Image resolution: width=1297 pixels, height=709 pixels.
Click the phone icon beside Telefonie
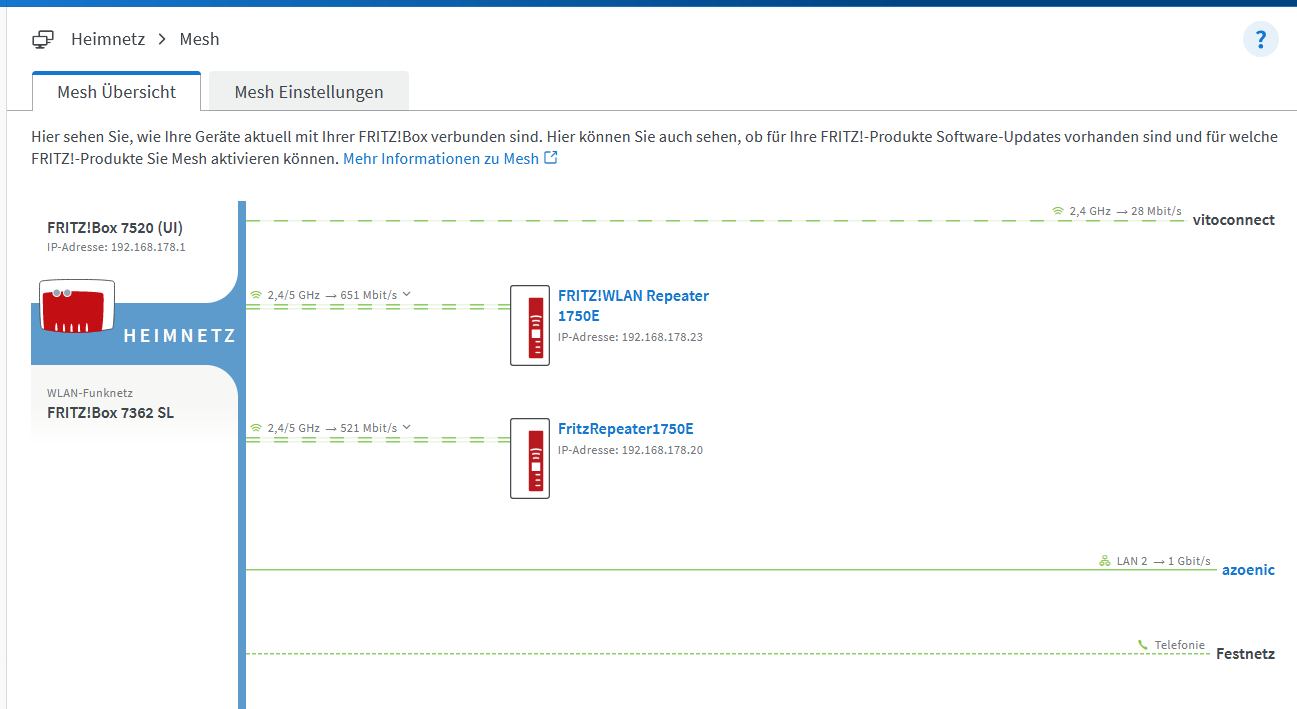1143,645
